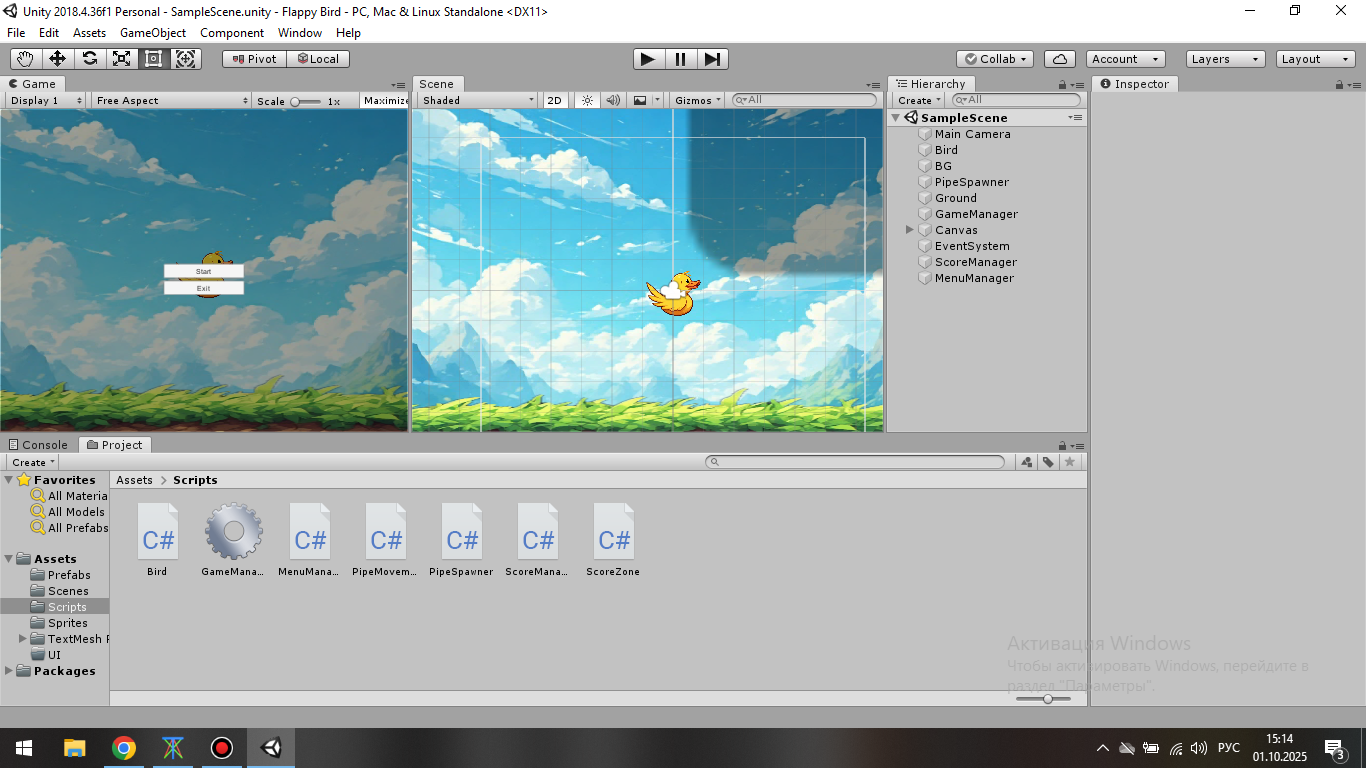Open the Collab dropdown

click(995, 59)
